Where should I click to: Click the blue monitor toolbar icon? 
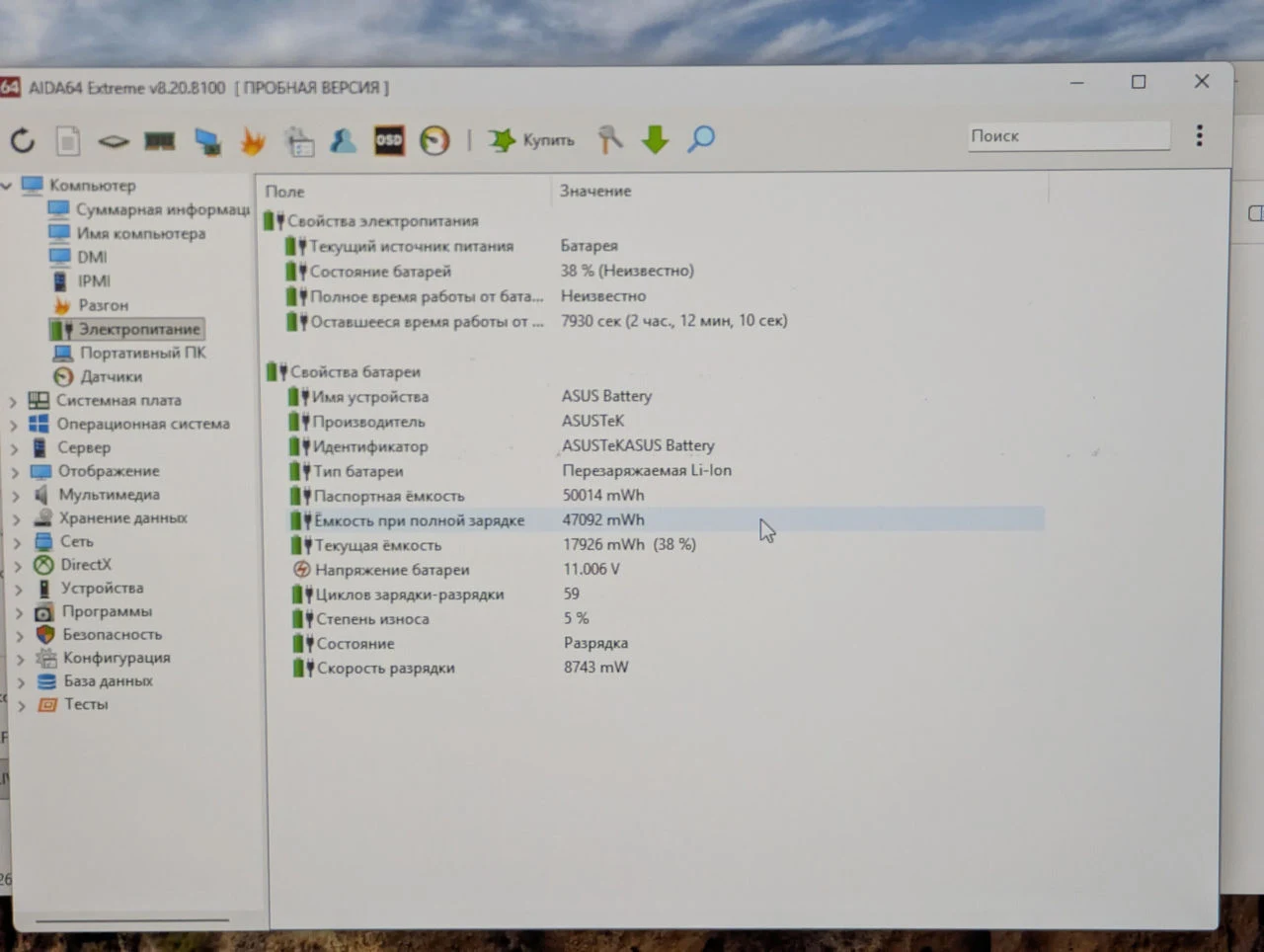click(207, 142)
